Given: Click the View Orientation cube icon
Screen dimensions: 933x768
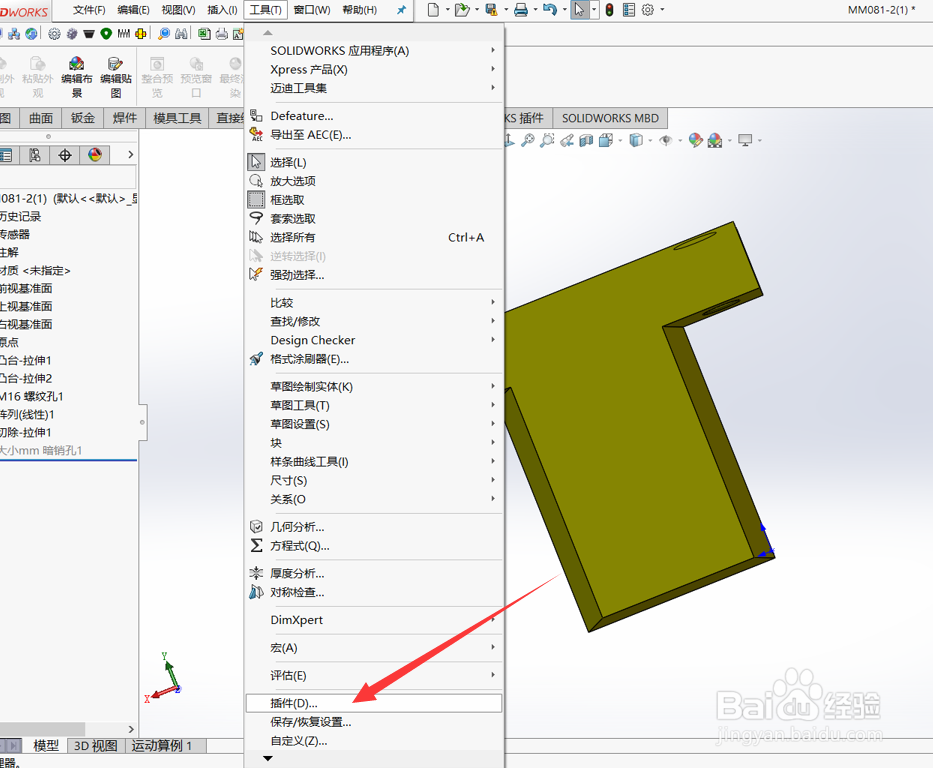Looking at the screenshot, I should (605, 142).
